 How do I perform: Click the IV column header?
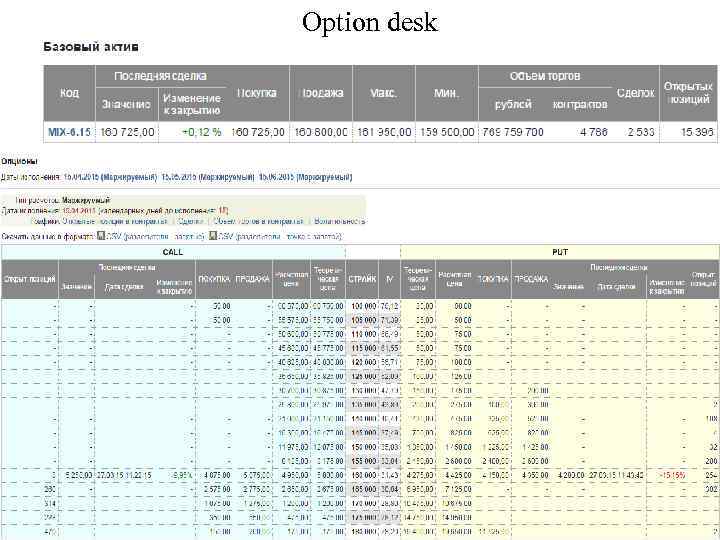[x=389, y=279]
